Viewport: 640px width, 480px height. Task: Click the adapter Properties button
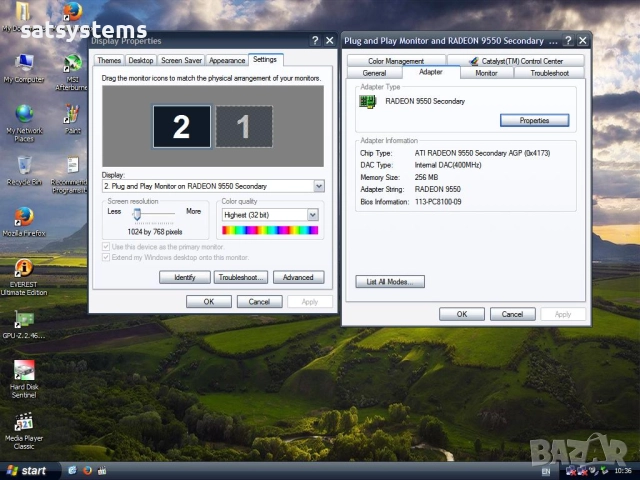534,120
